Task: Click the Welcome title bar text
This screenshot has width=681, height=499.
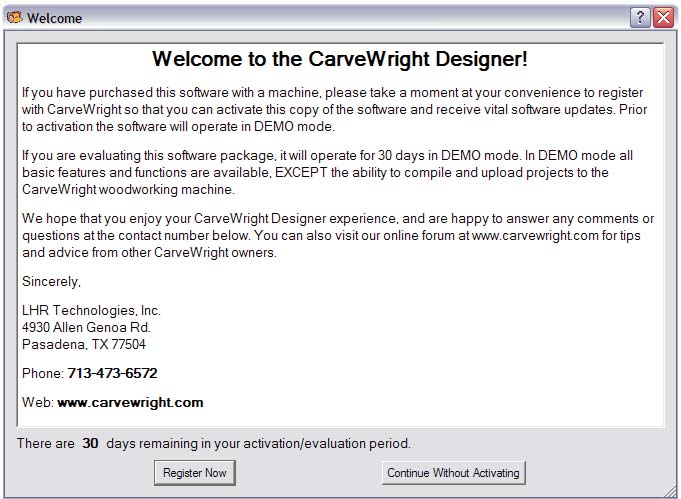Action: (54, 18)
